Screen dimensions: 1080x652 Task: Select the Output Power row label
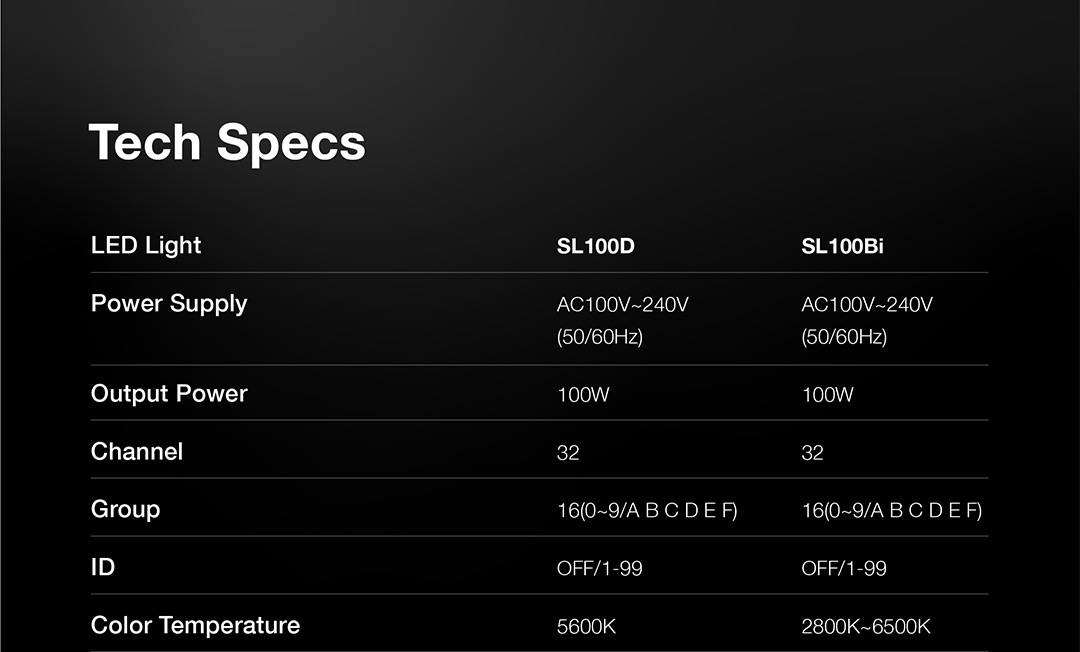(169, 393)
